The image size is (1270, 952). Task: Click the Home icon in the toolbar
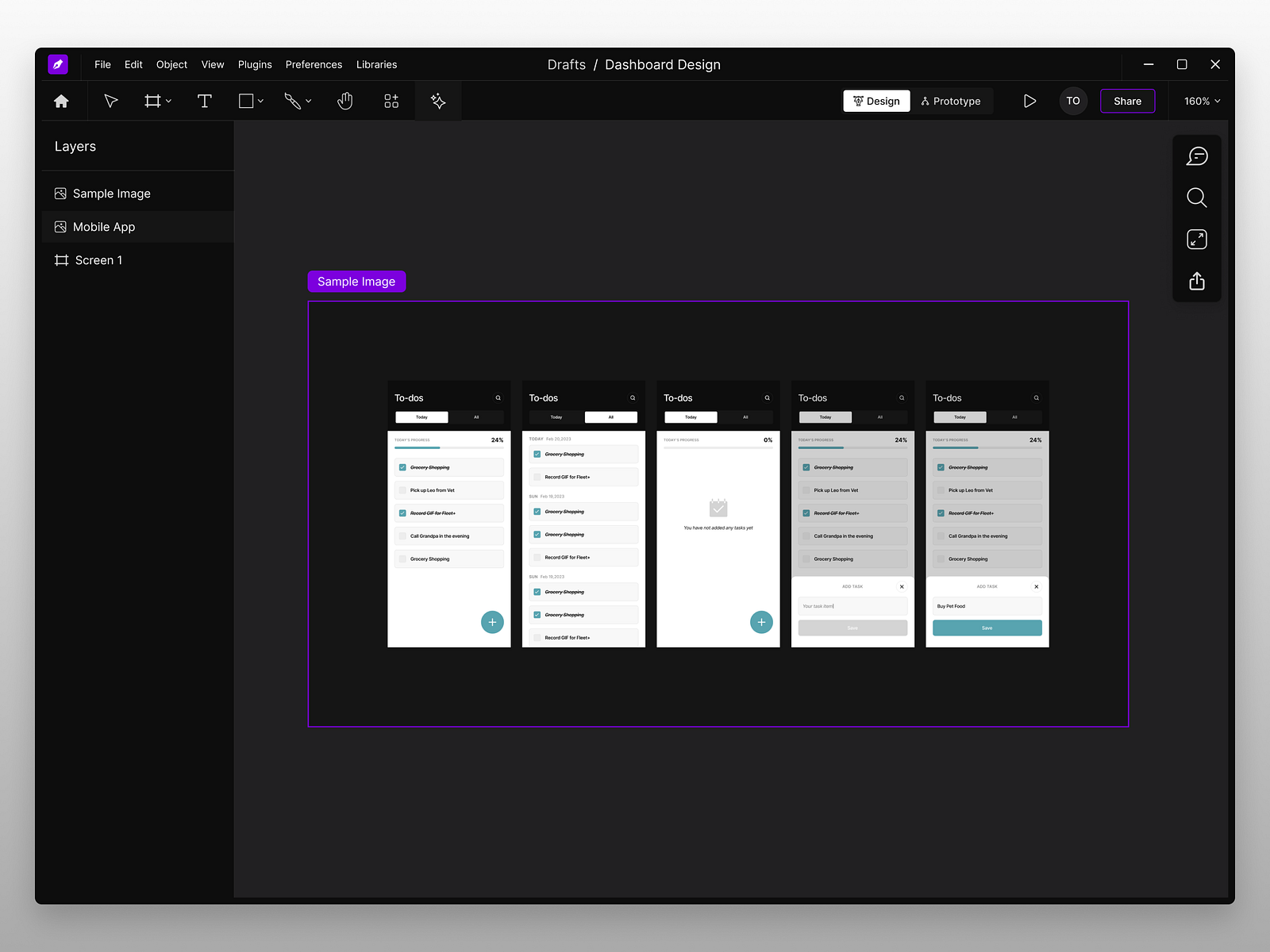pos(61,101)
